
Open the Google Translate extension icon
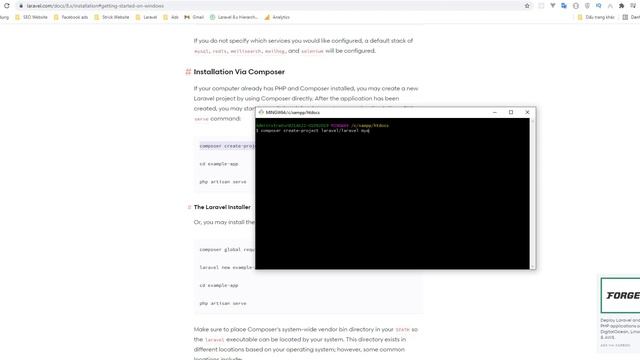[564, 6]
